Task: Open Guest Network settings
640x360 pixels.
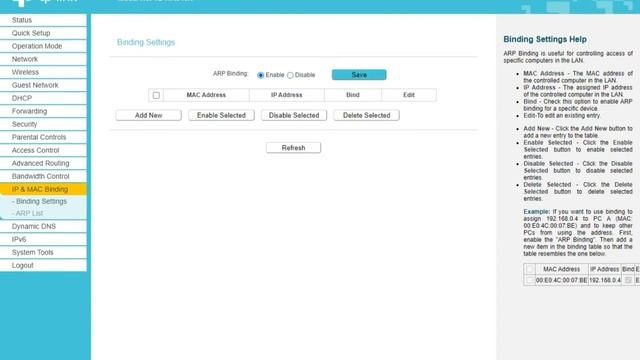Action: click(43, 85)
